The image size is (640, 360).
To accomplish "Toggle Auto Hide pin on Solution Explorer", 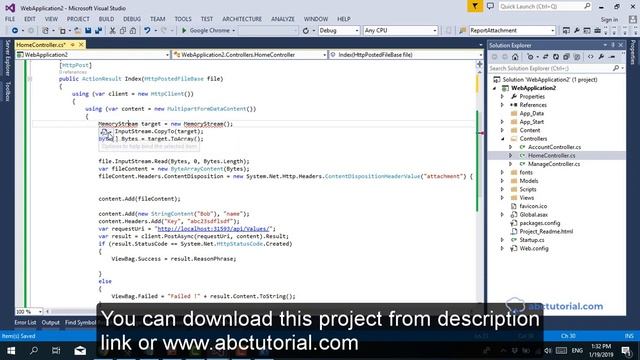I will click(x=613, y=45).
